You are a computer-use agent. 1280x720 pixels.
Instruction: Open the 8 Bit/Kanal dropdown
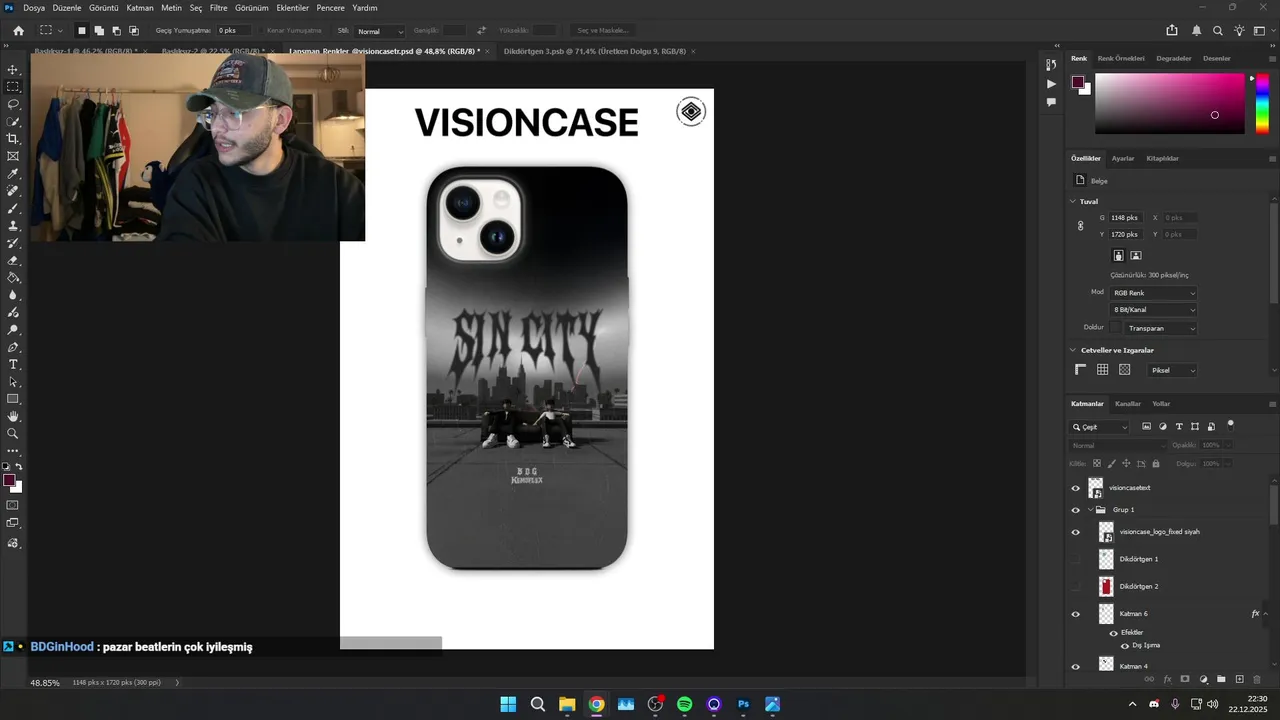(1154, 310)
